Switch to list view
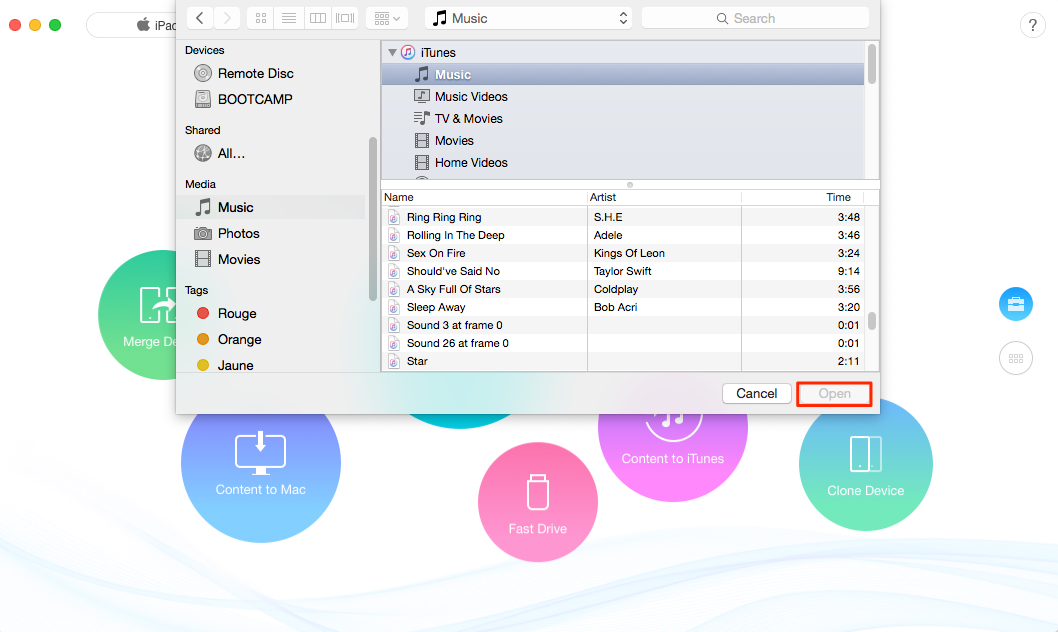The height and width of the screenshot is (632, 1058). [x=289, y=18]
